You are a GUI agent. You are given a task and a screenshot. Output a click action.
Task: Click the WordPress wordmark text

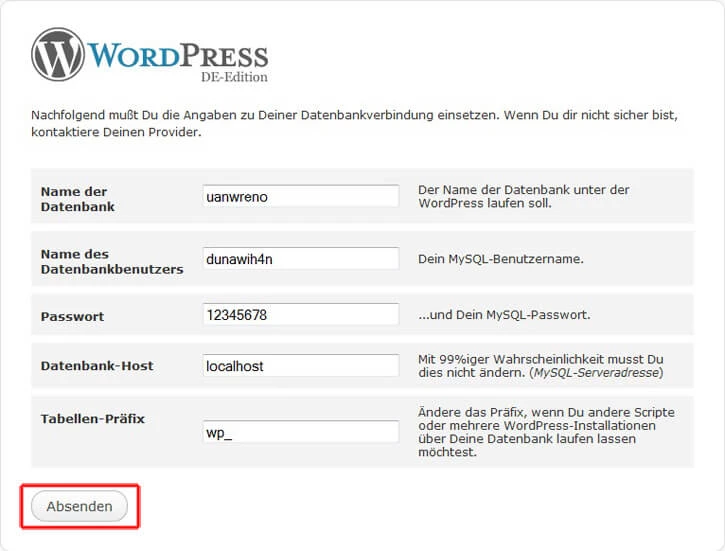point(180,54)
